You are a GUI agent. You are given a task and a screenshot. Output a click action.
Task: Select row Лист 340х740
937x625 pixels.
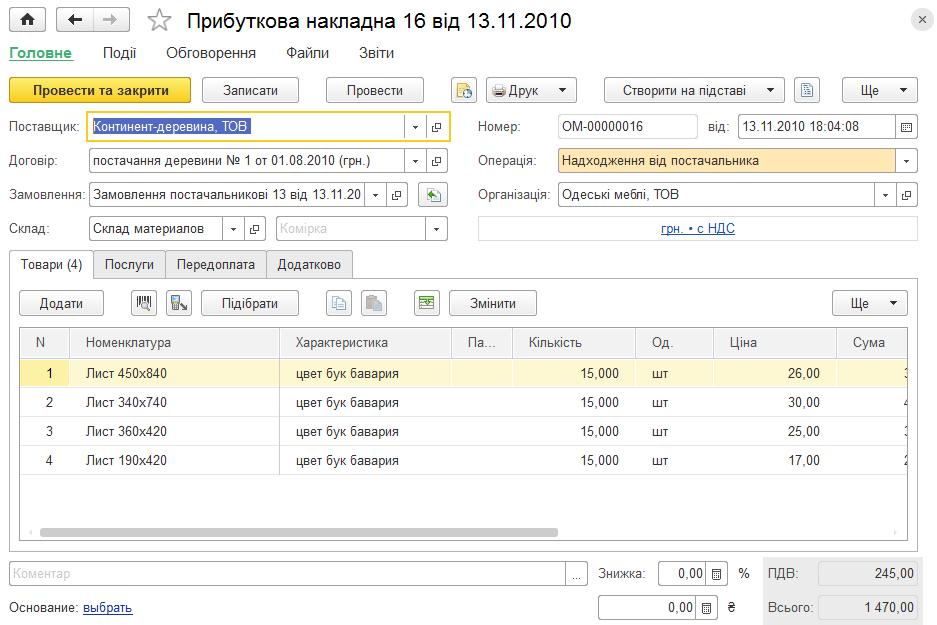coord(463,403)
